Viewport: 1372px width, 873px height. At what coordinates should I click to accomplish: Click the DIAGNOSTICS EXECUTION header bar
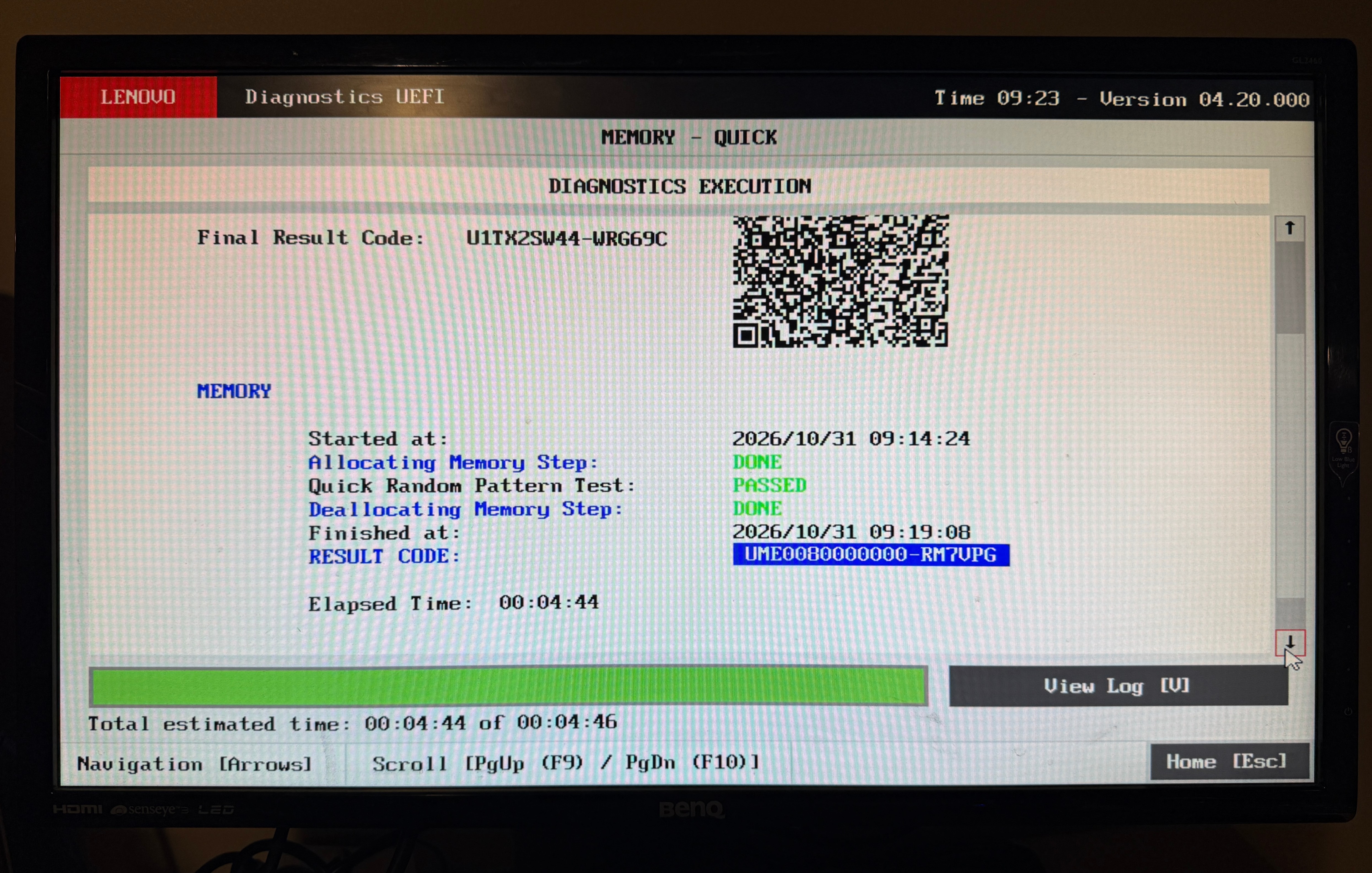679,186
